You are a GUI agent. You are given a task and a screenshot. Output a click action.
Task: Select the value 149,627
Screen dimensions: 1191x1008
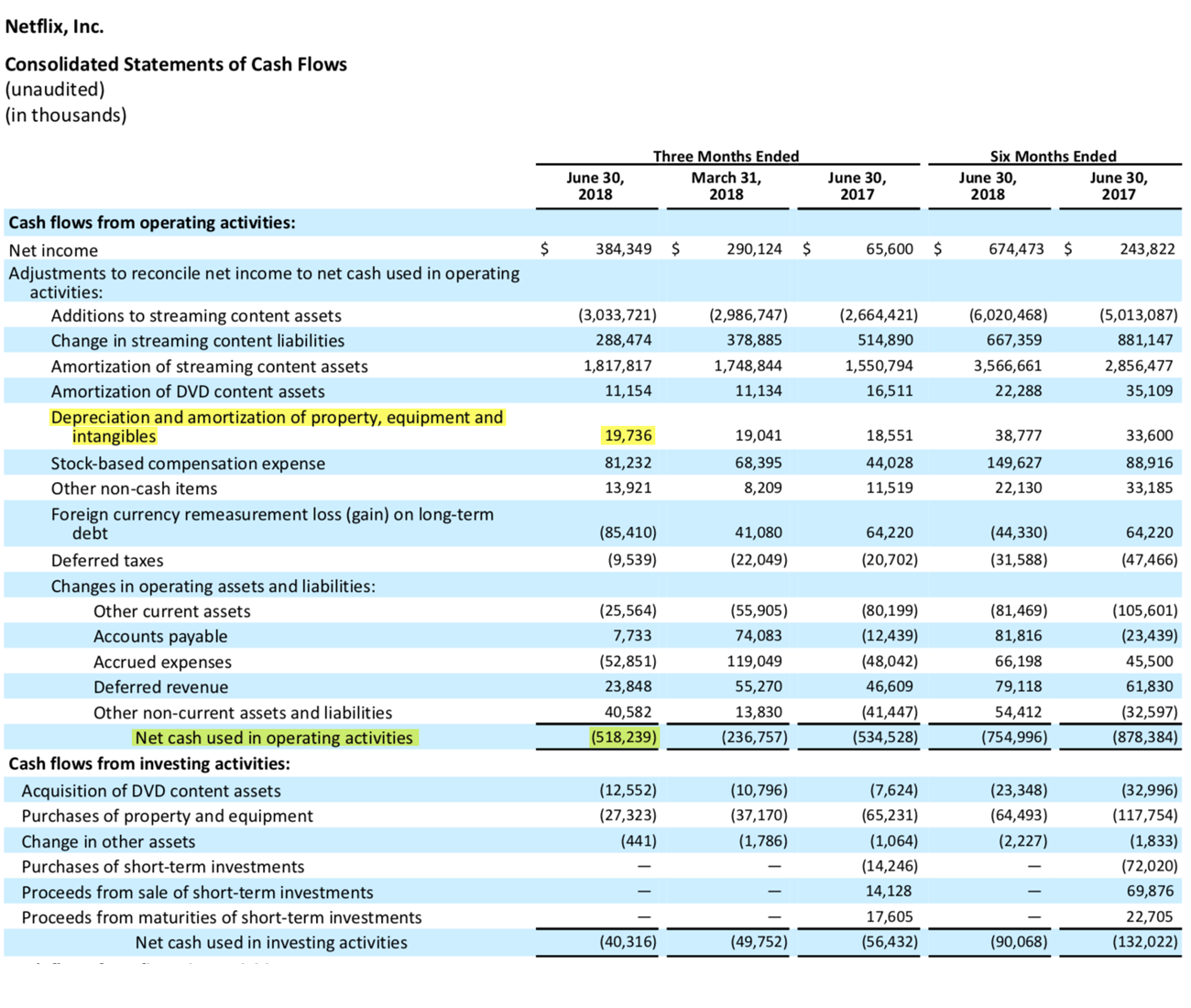(x=1016, y=463)
